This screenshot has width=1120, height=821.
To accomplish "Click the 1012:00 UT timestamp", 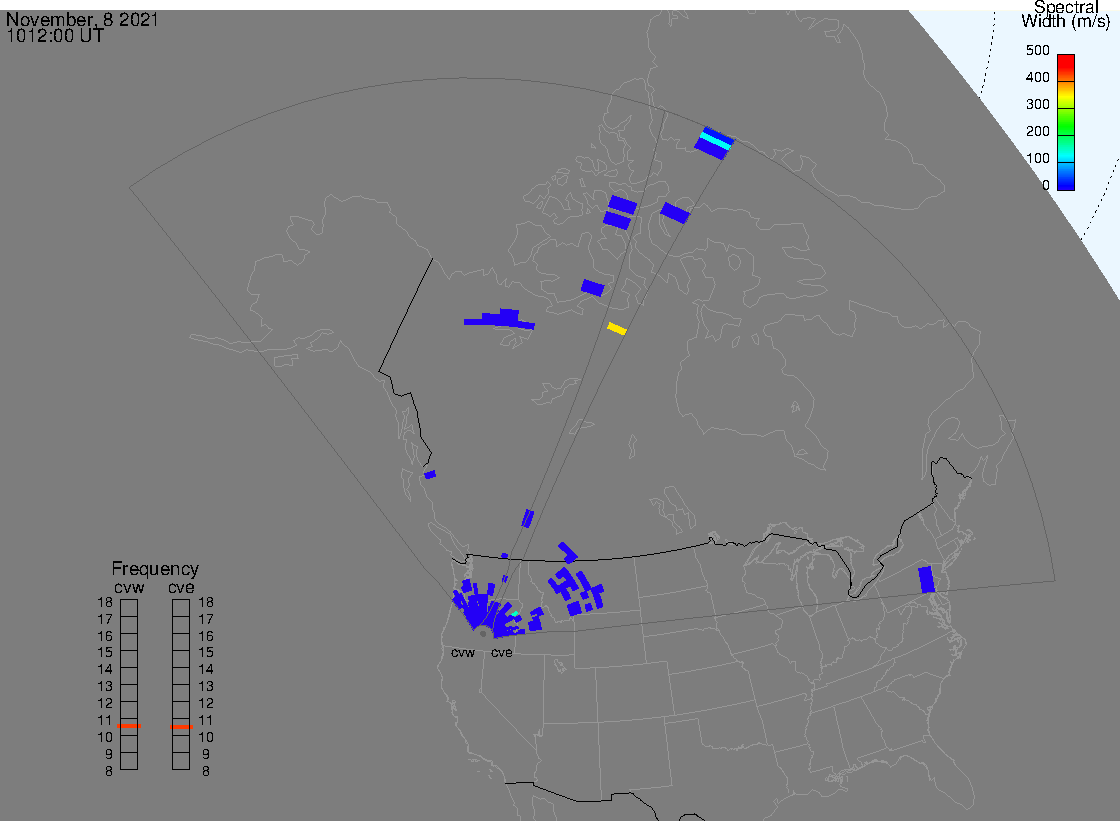I will pyautogui.click(x=55, y=36).
